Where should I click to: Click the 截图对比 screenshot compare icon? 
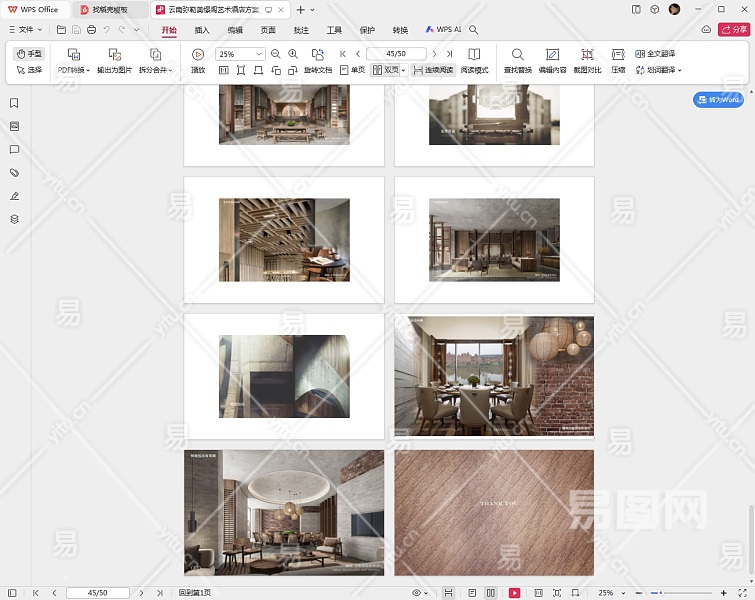(x=587, y=54)
